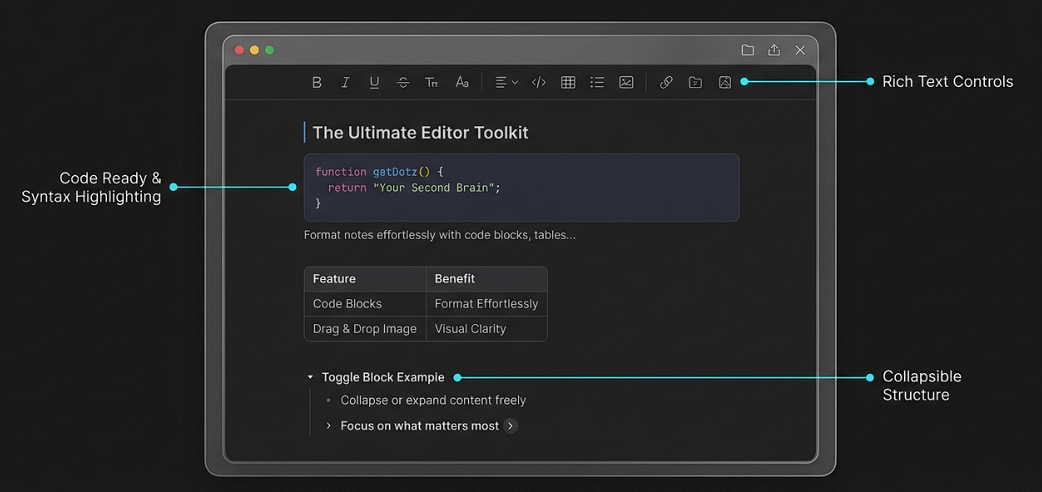Insert a hyperlink
The height and width of the screenshot is (492, 1042).
666,83
